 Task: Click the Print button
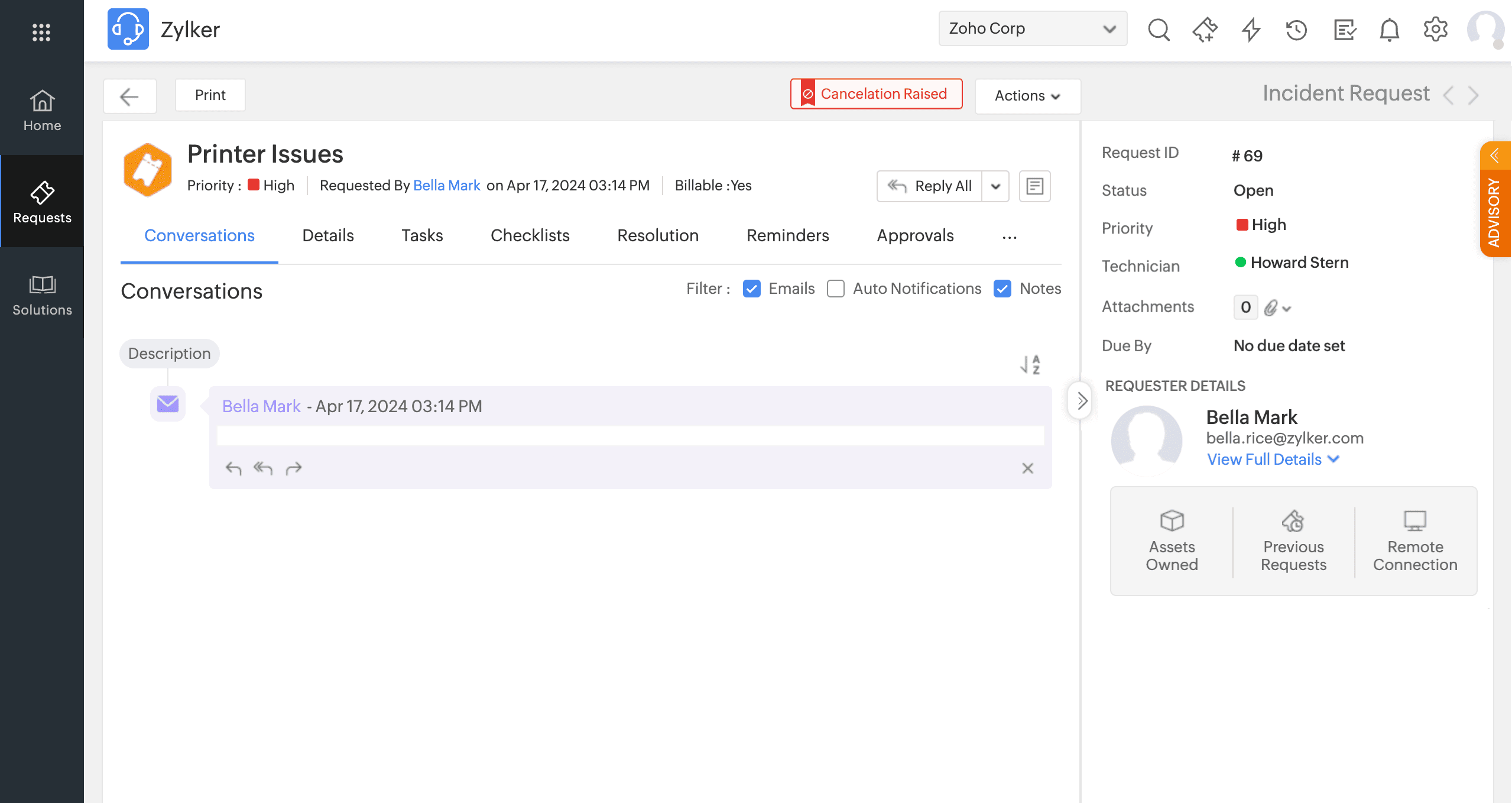click(210, 95)
